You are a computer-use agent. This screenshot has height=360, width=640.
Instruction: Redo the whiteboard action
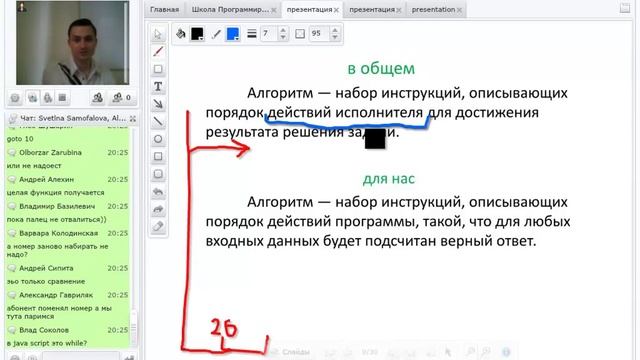tap(158, 209)
